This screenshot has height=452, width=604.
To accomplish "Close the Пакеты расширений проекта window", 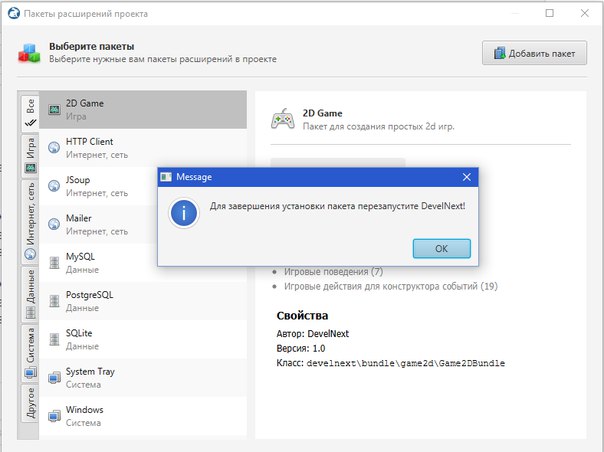I will pos(584,13).
